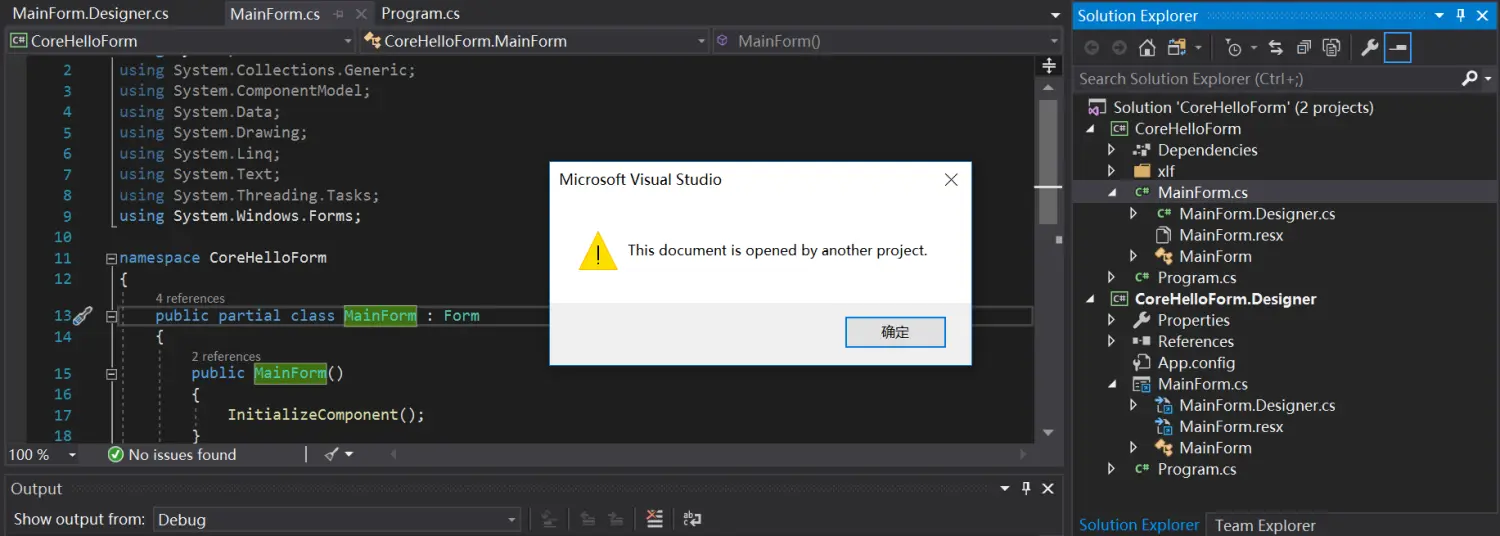This screenshot has width=1500, height=536.
Task: Click the screwdriver quick actions icon on line 13
Action: click(x=82, y=315)
